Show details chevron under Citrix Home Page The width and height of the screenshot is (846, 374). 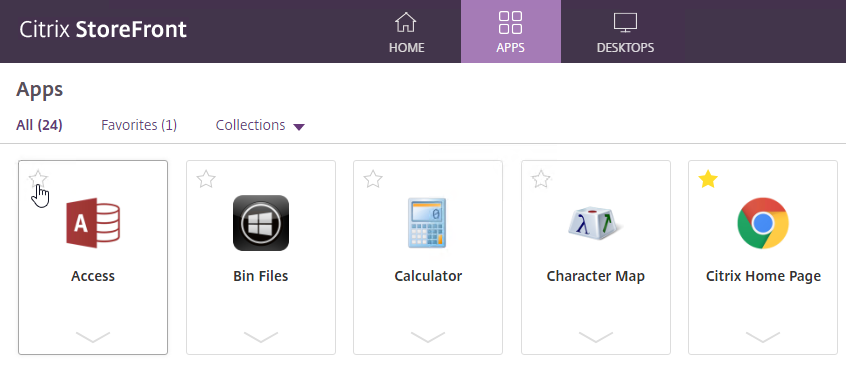(x=763, y=337)
